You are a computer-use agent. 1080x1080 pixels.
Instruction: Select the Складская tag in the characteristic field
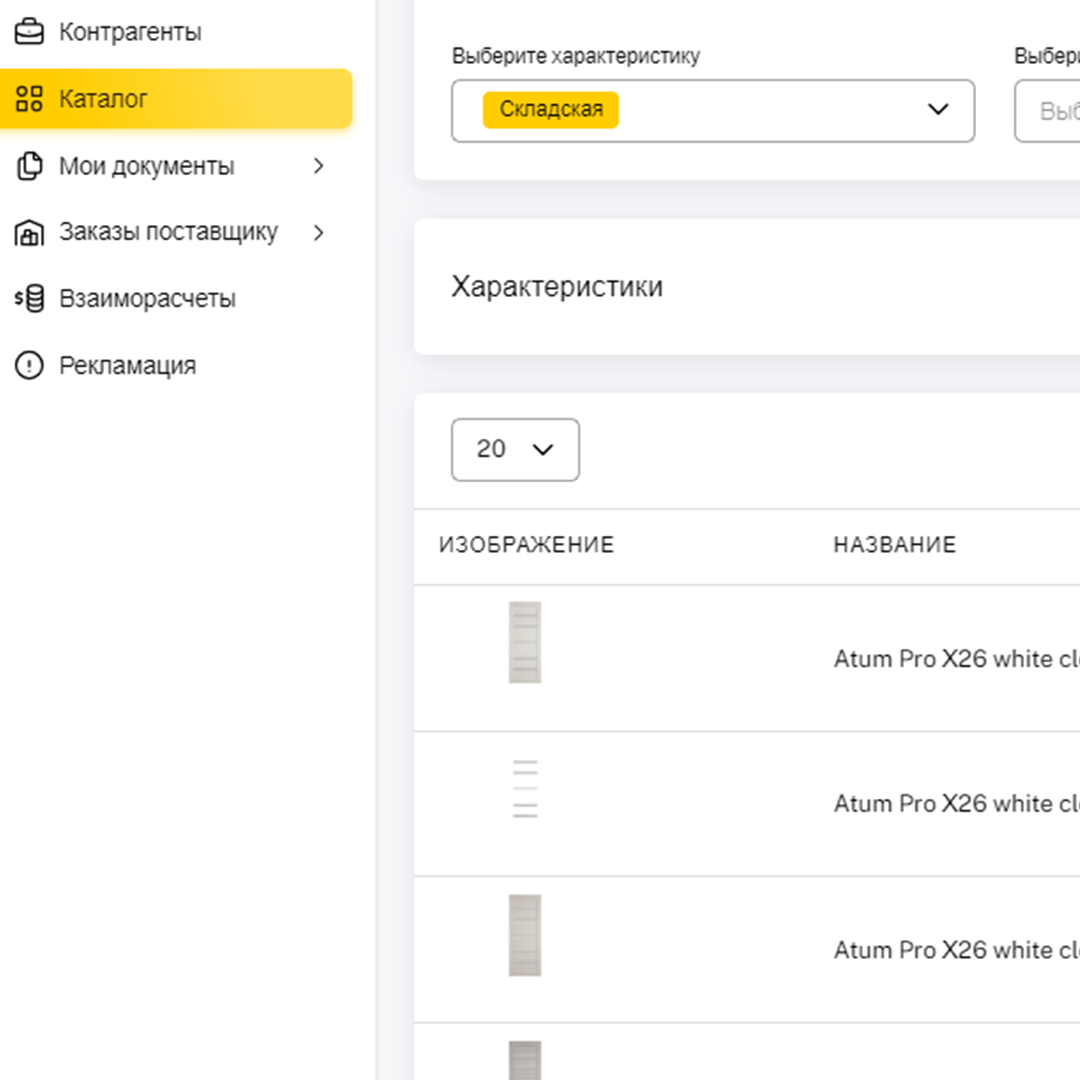coord(551,110)
